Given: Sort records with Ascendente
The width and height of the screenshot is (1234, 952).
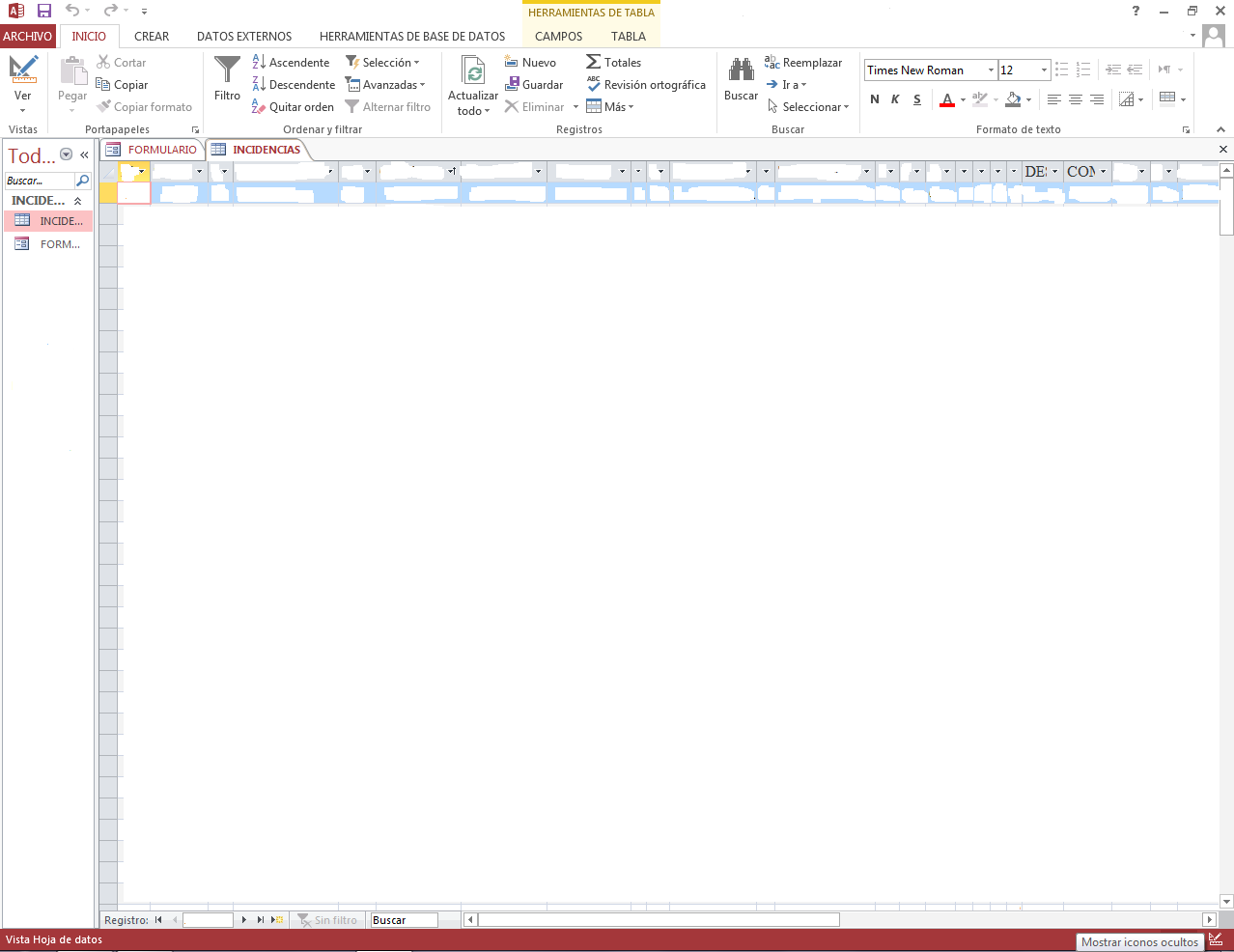Looking at the screenshot, I should click(291, 62).
